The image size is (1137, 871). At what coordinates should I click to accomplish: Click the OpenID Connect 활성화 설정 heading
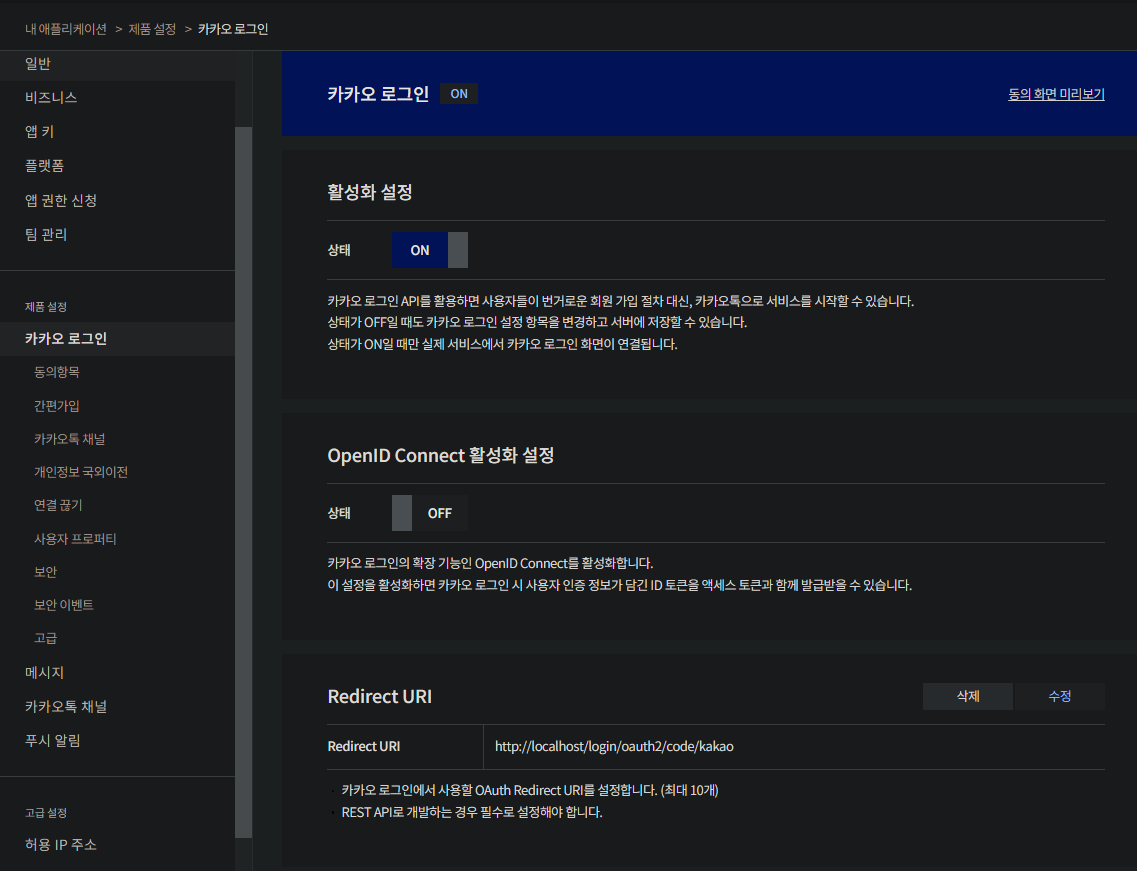click(441, 455)
